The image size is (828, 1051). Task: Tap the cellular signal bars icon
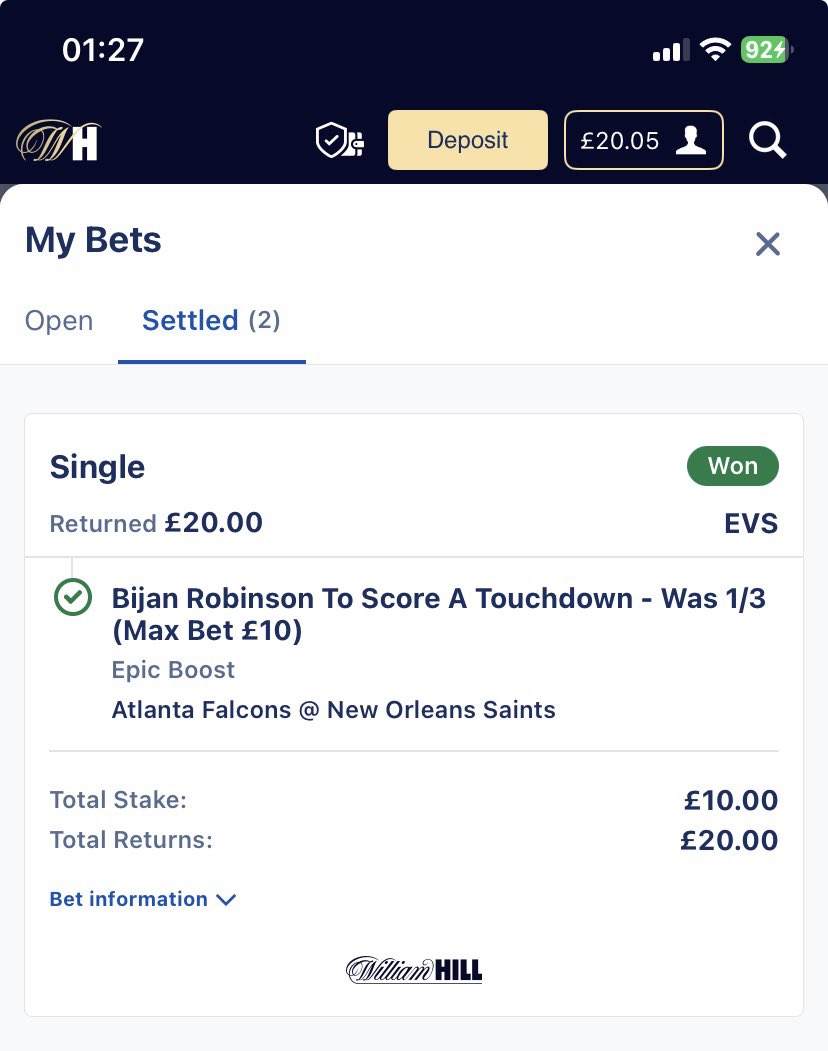670,50
